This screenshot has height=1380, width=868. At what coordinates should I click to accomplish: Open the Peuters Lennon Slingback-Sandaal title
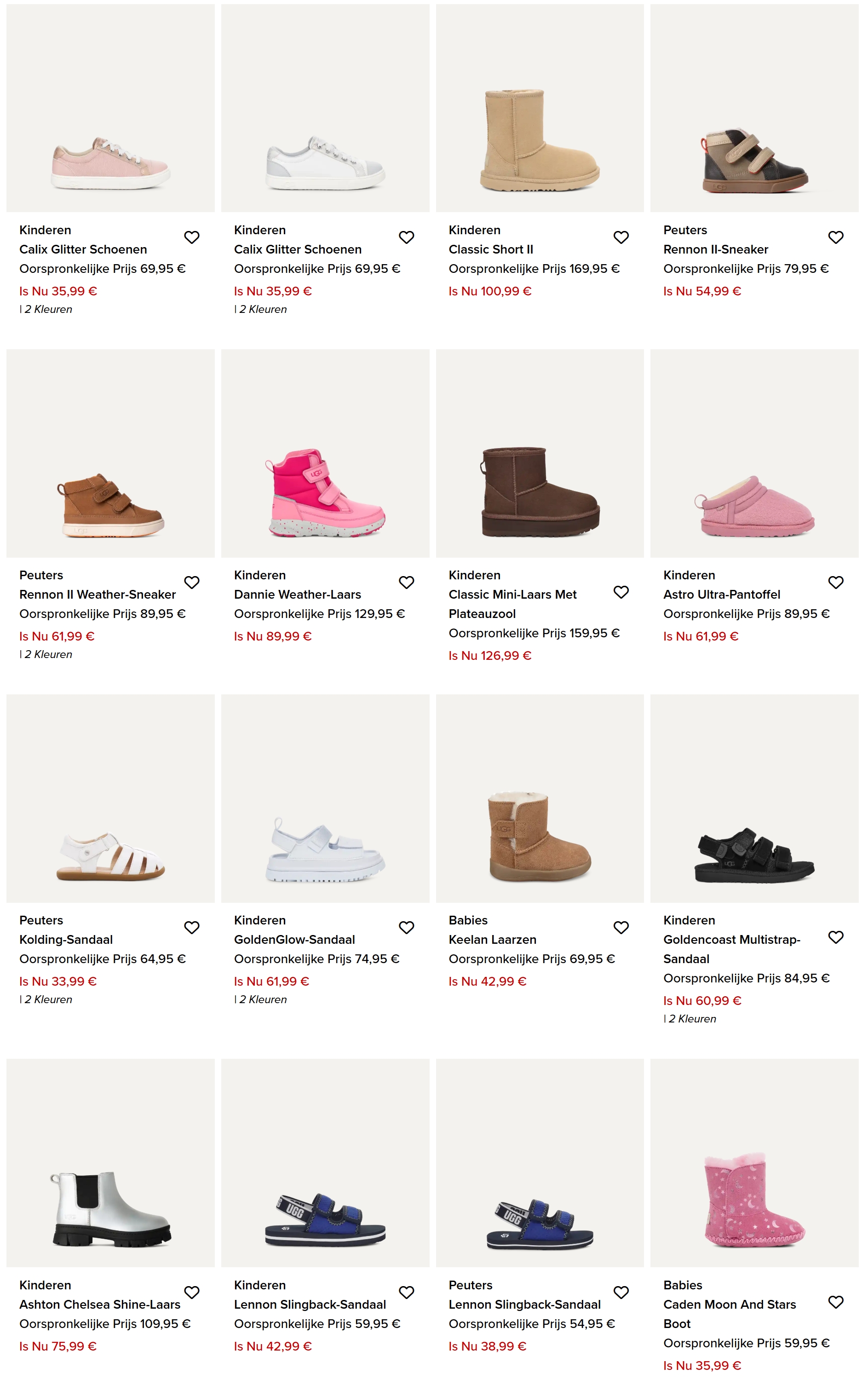[x=524, y=1305]
